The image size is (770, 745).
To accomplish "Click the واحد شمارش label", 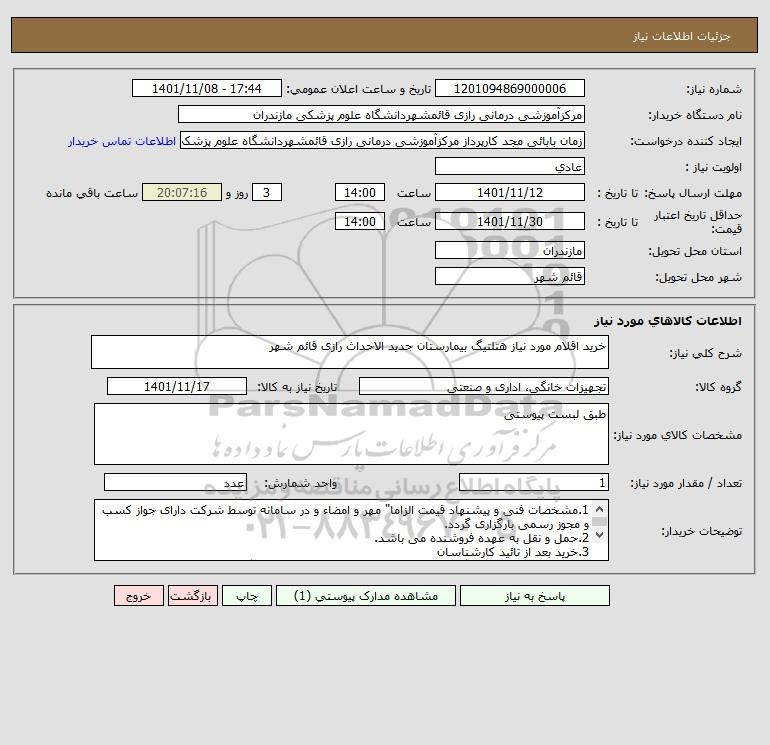I will 301,483.
